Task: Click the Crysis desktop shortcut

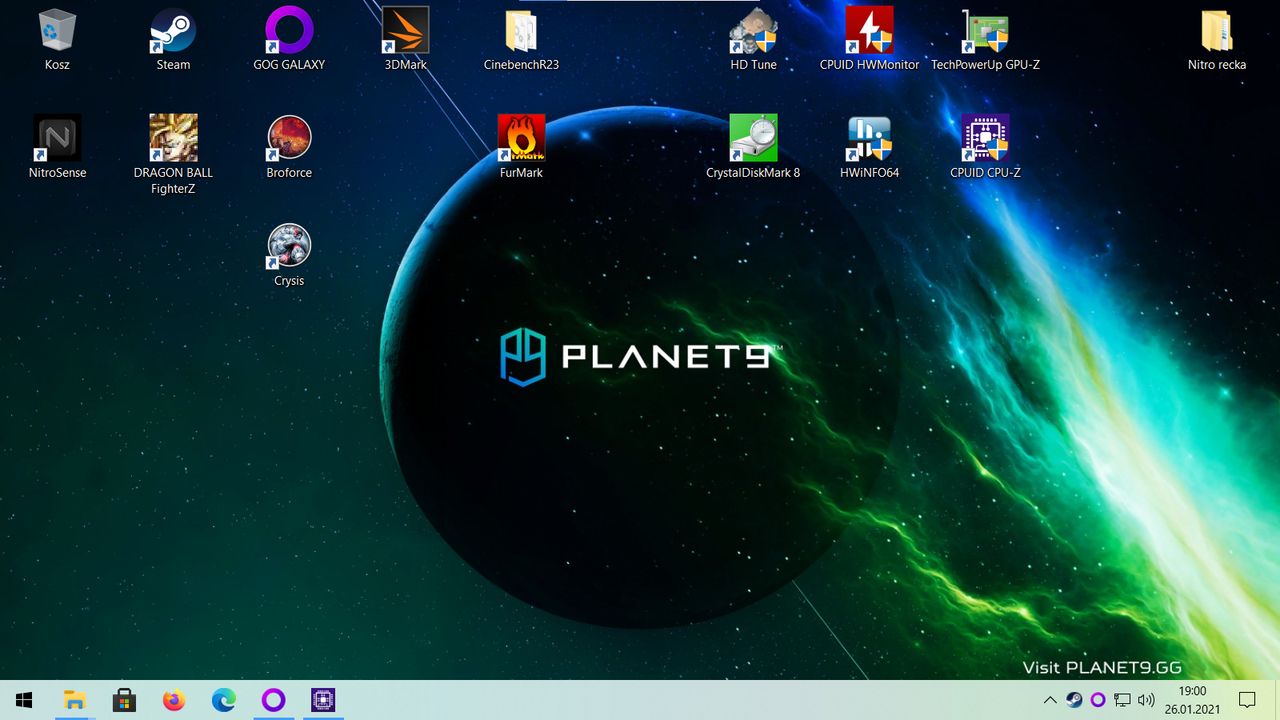Action: point(289,255)
